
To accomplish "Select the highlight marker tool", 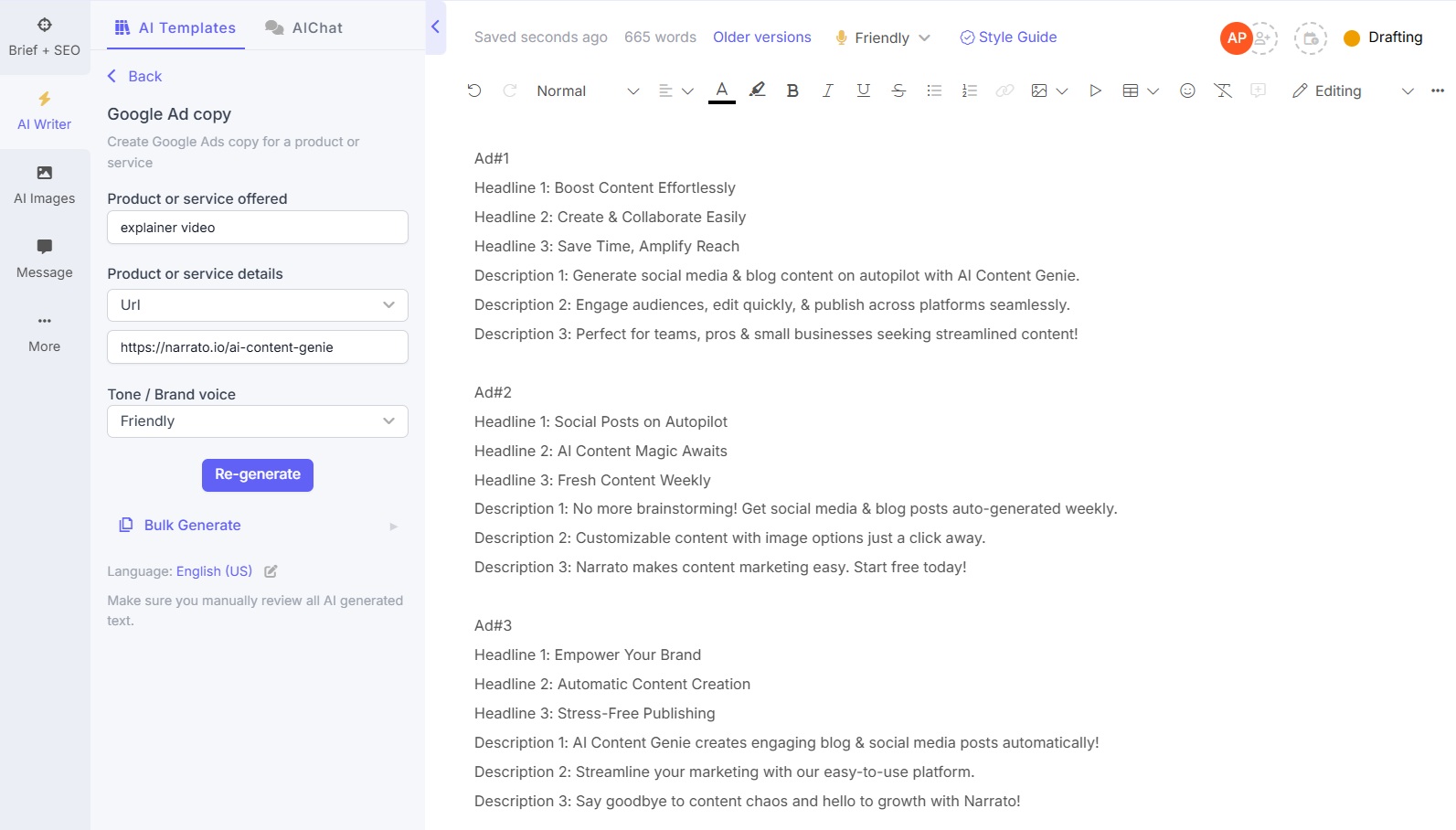I will tap(757, 90).
